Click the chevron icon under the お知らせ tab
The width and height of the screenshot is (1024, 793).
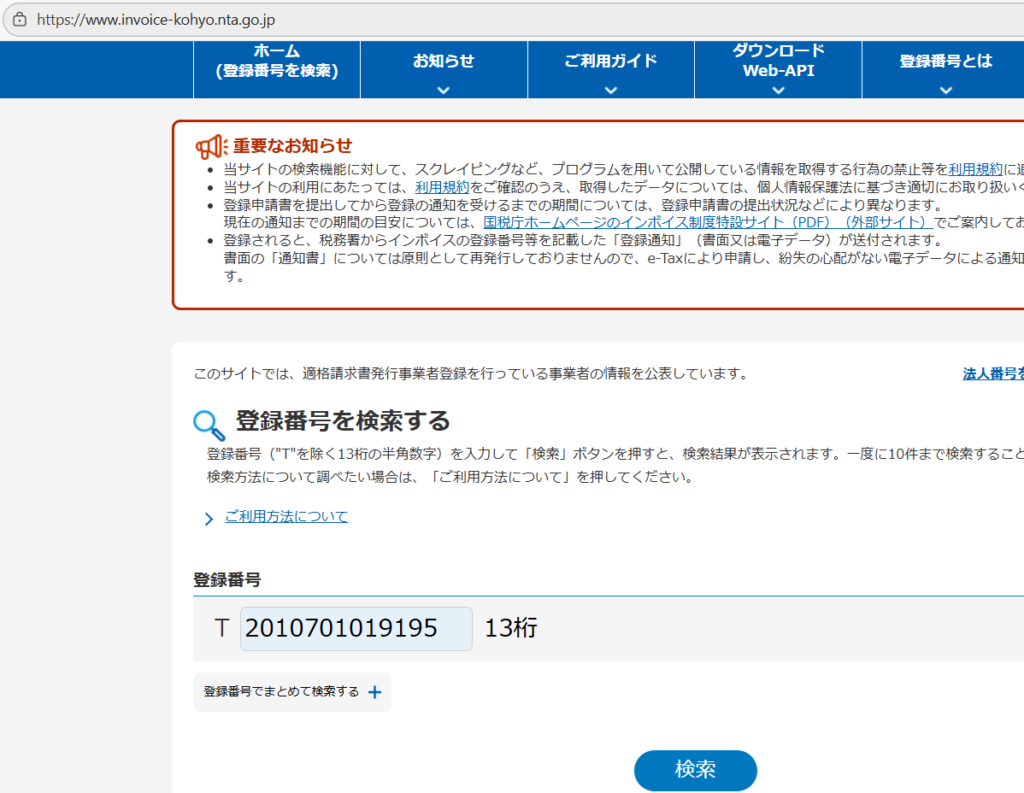[x=442, y=88]
